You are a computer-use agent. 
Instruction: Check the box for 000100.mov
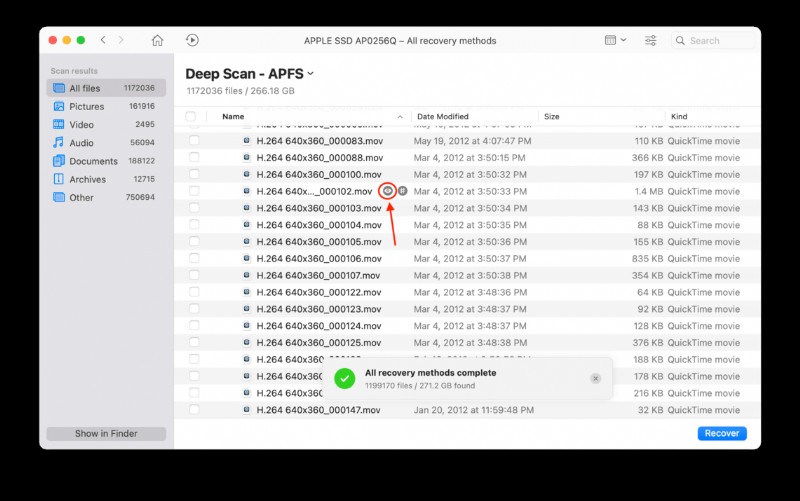click(x=194, y=174)
